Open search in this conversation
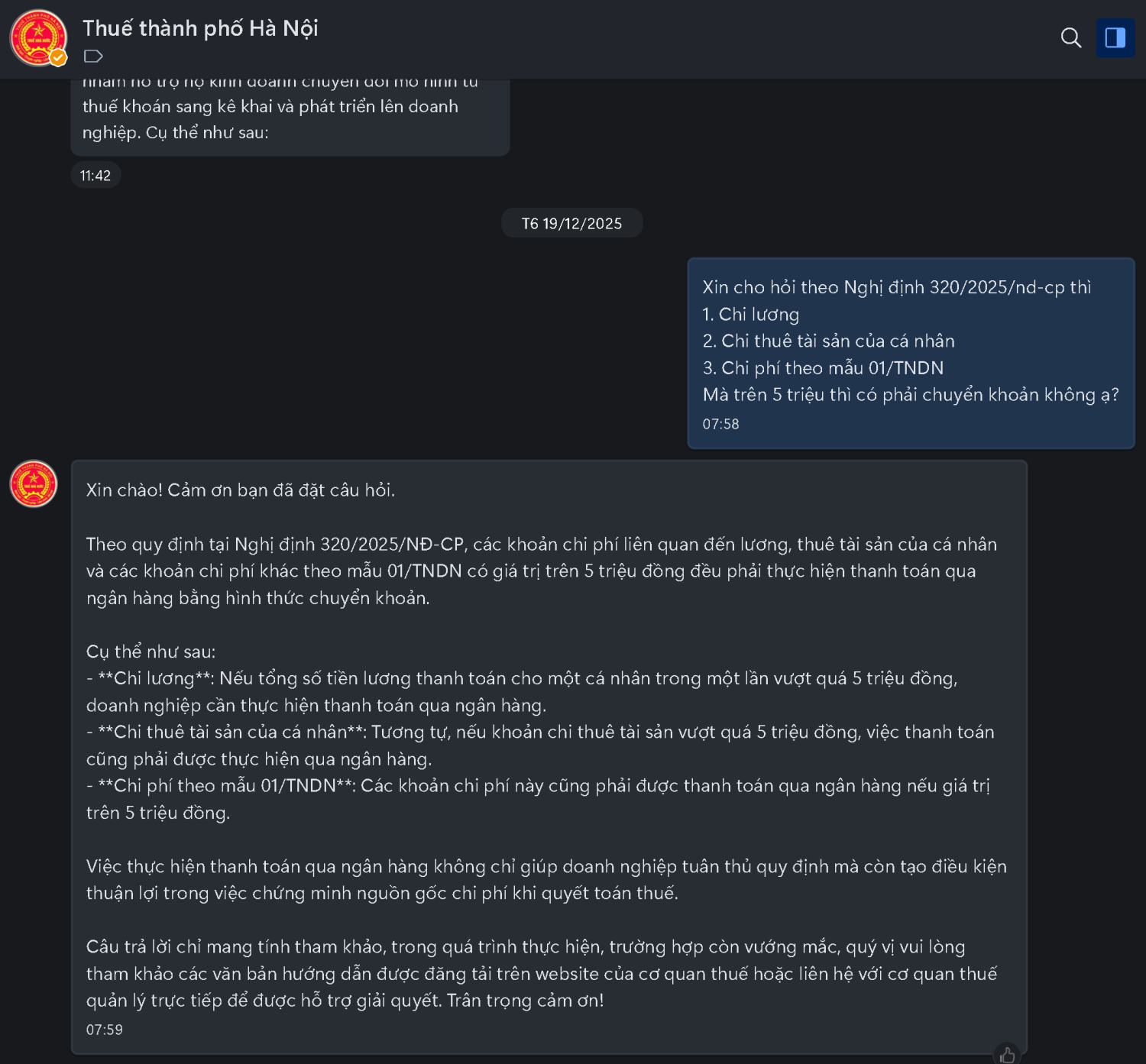Image resolution: width=1146 pixels, height=1064 pixels. click(x=1070, y=37)
